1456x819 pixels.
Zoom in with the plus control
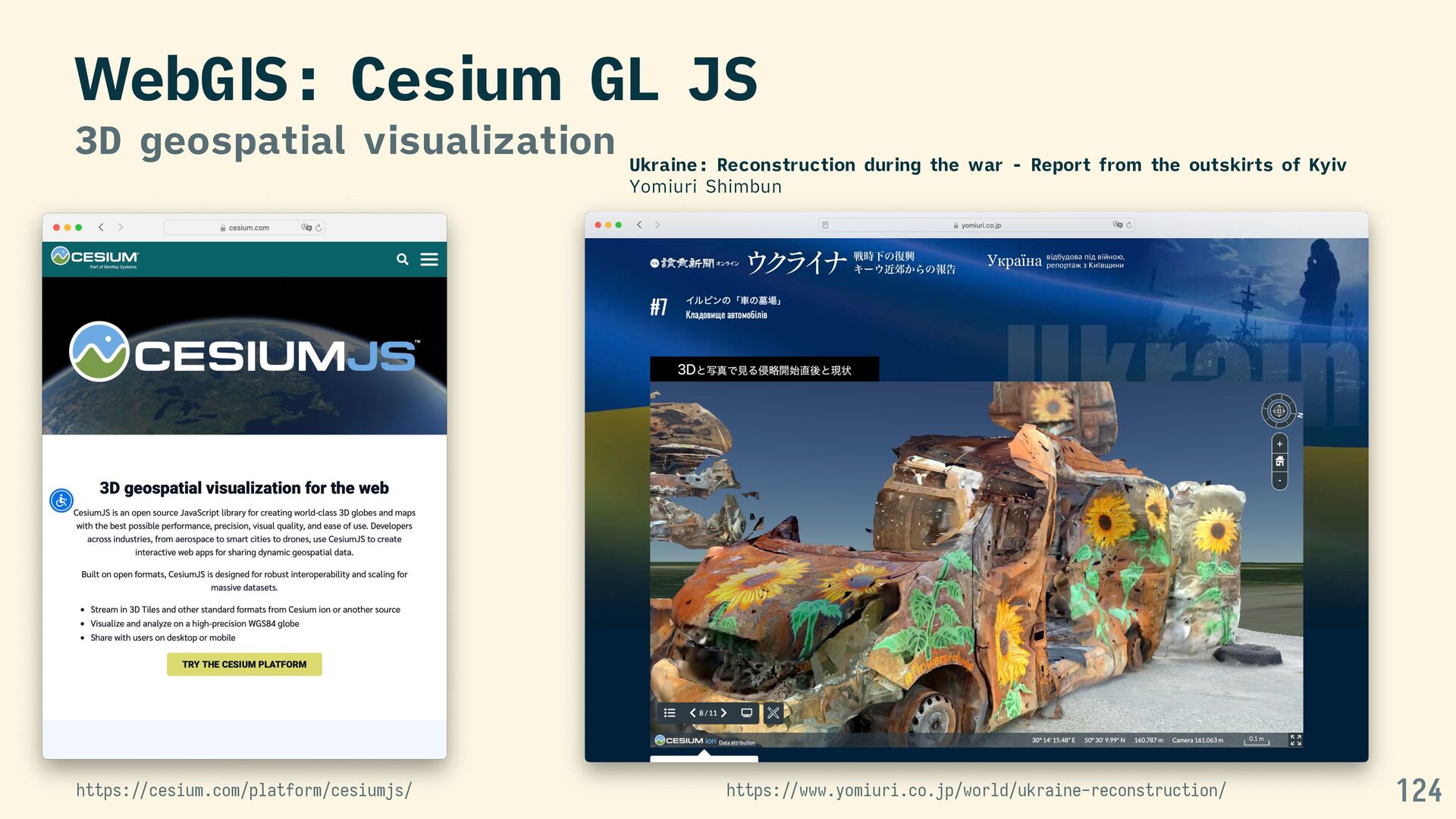tap(1279, 444)
